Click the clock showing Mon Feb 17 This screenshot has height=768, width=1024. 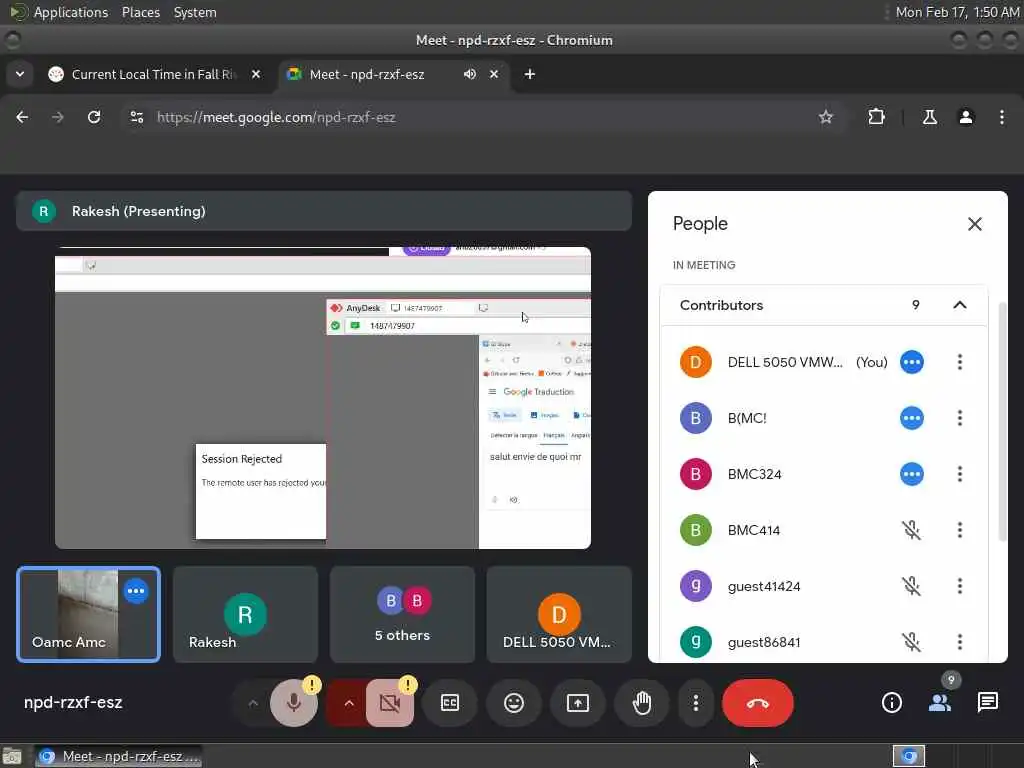[957, 12]
